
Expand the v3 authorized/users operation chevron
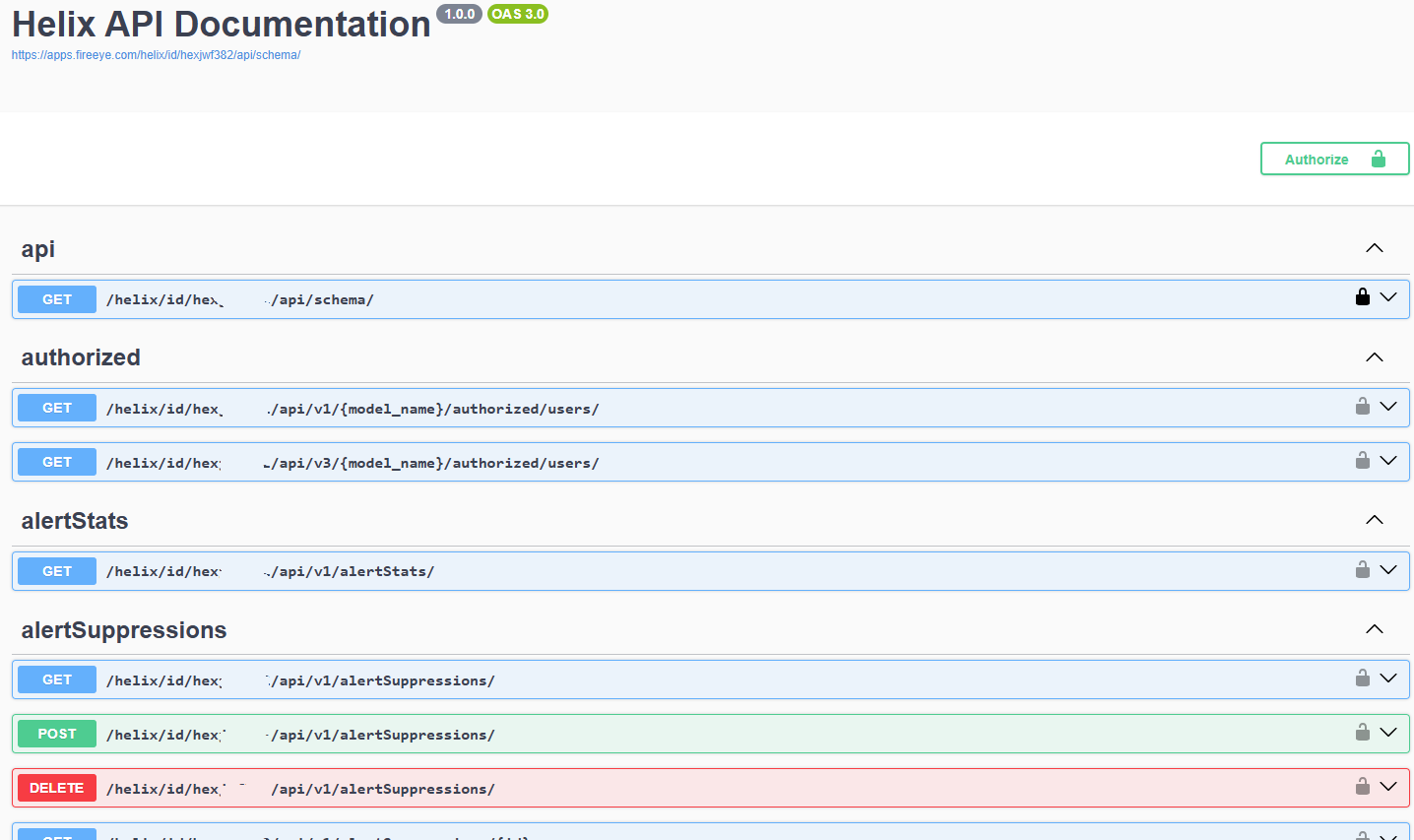tap(1388, 461)
